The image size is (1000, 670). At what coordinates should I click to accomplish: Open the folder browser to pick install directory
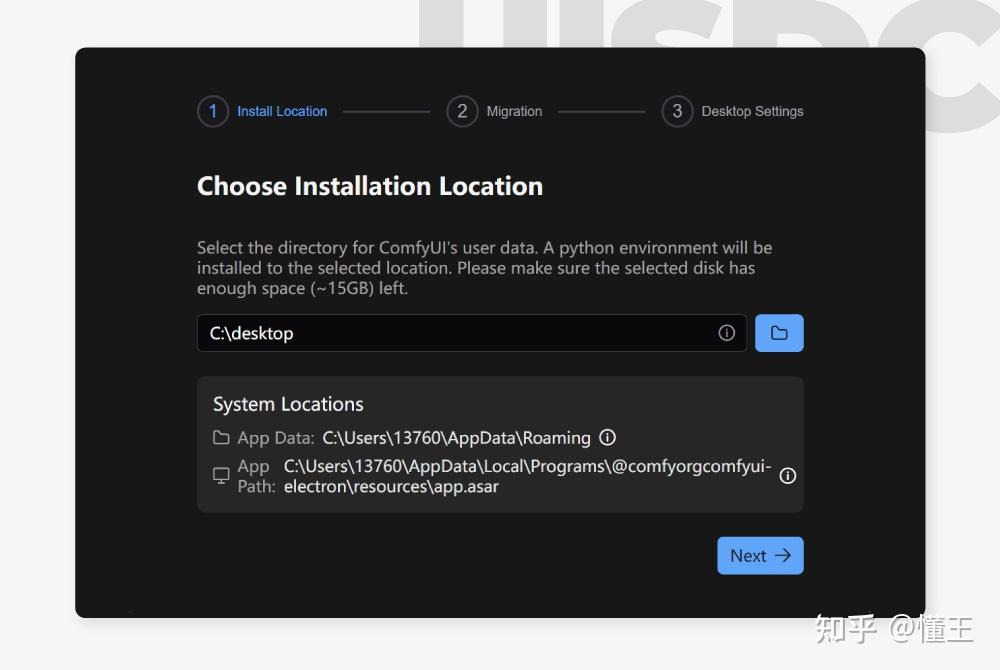(779, 332)
